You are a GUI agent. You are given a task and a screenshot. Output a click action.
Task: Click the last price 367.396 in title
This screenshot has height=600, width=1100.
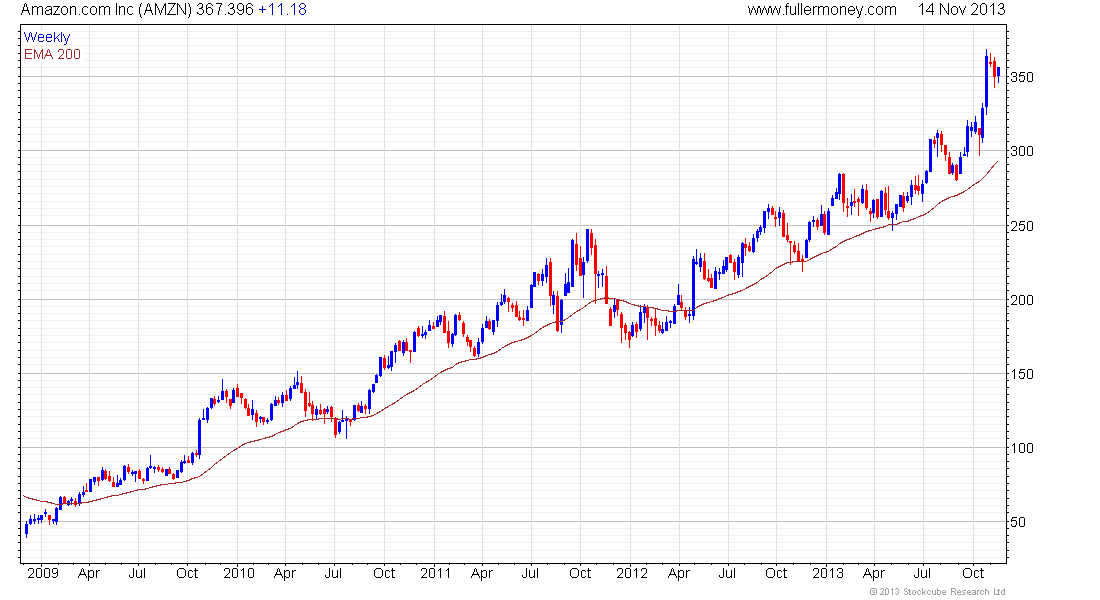(224, 10)
